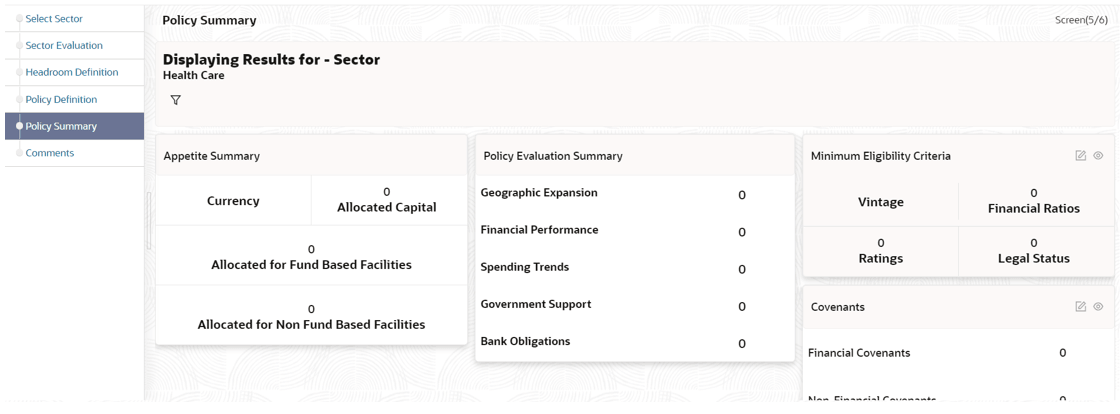Select the Financial Ratios tile
Image resolution: width=1120 pixels, height=414 pixels.
(x=1034, y=201)
